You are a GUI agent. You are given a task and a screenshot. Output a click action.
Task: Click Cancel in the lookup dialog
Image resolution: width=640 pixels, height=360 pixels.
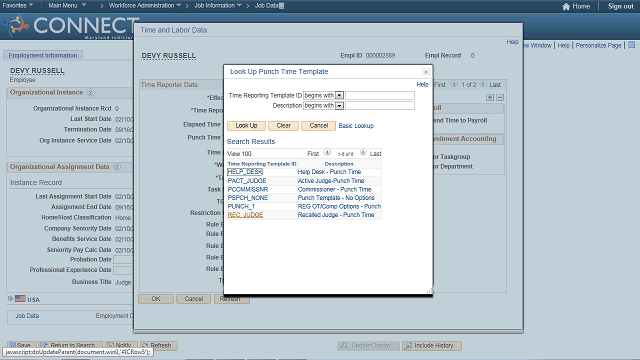(x=318, y=126)
